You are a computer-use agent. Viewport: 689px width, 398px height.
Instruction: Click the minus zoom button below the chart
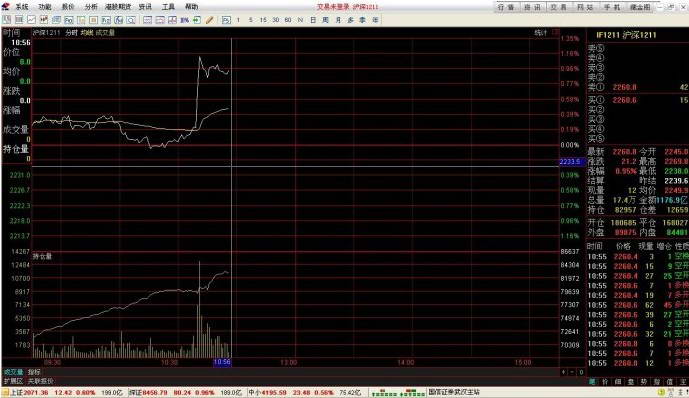pyautogui.click(x=572, y=372)
